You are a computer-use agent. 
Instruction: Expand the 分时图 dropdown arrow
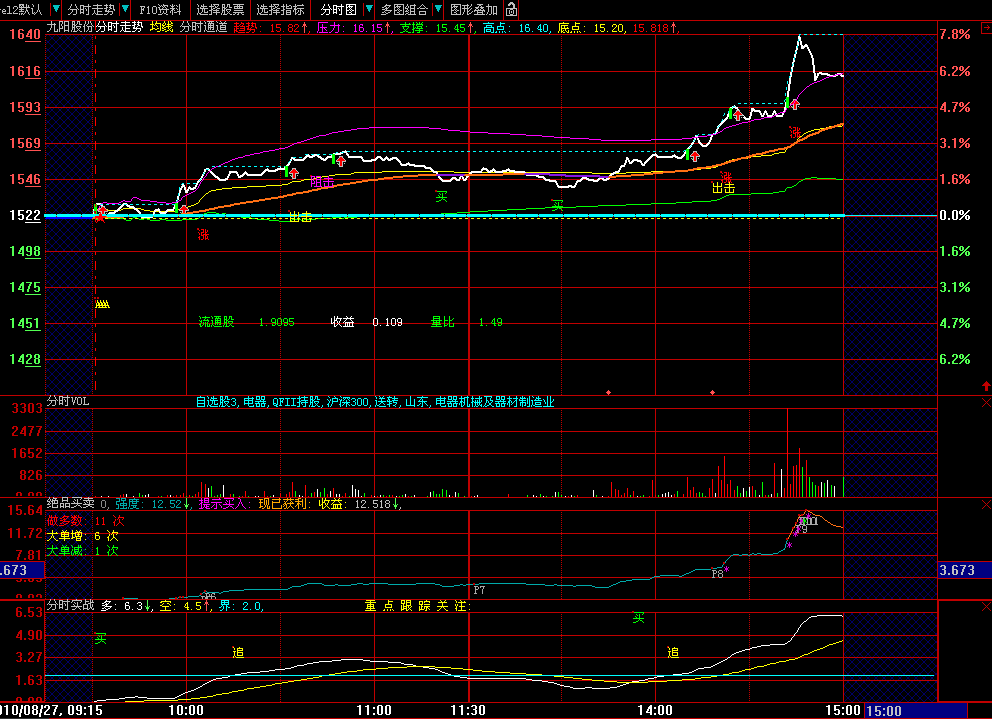tap(368, 9)
